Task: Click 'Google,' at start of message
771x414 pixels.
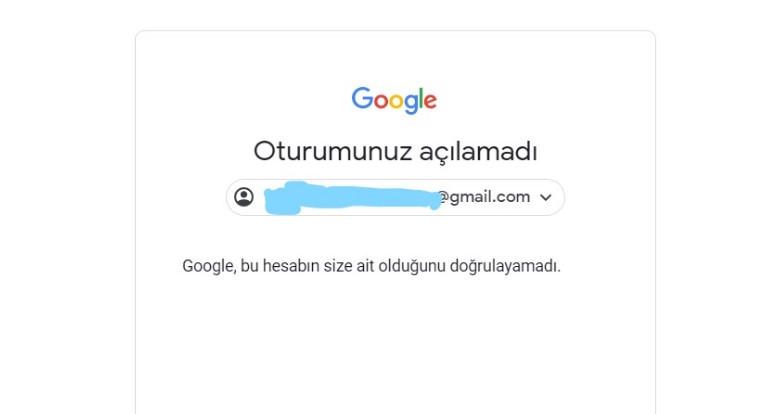Action: coord(209,266)
